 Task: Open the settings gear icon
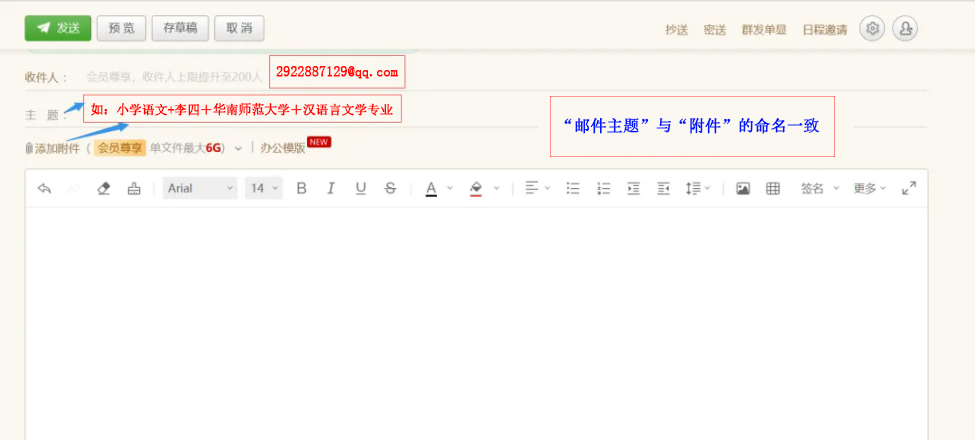point(872,29)
